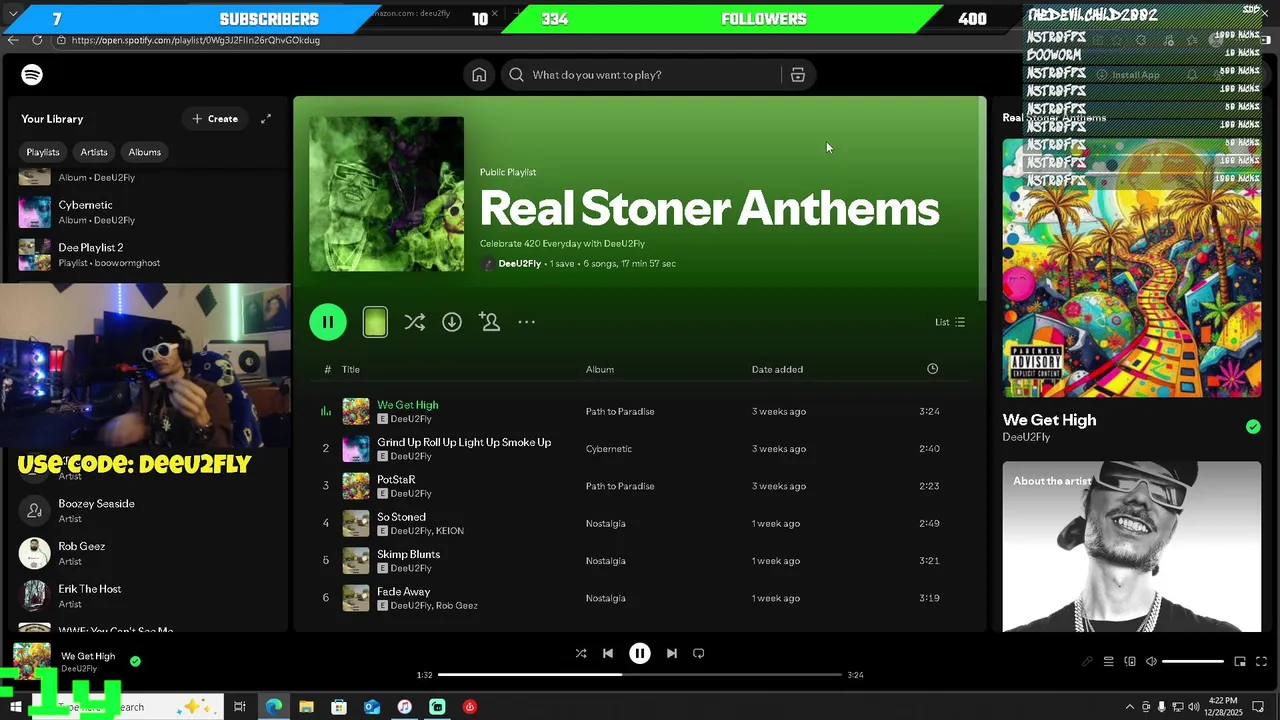Screen dimensions: 1280x720
Task: Open the Spotify home page icon
Action: coord(479,75)
